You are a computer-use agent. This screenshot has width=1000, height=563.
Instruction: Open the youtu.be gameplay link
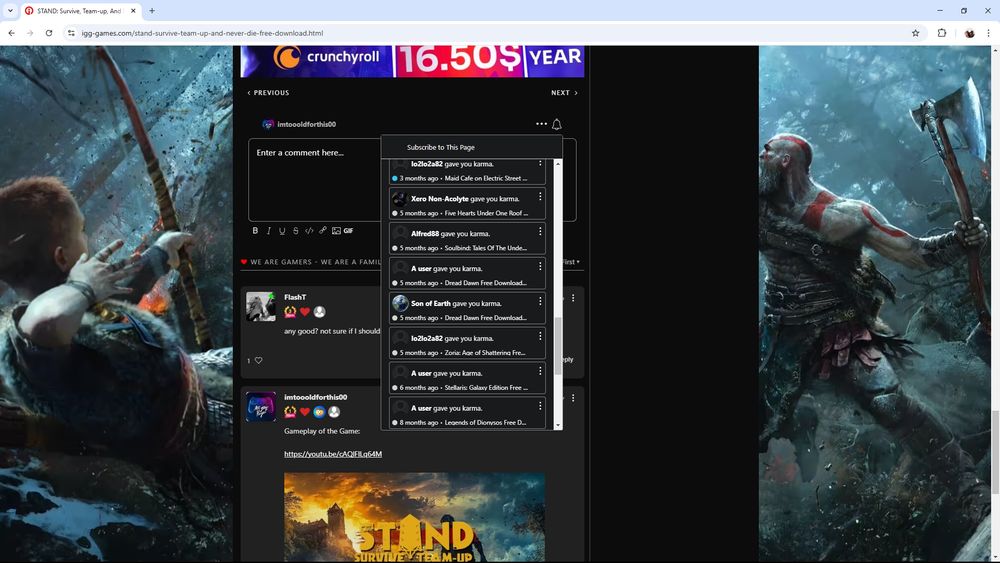333,454
